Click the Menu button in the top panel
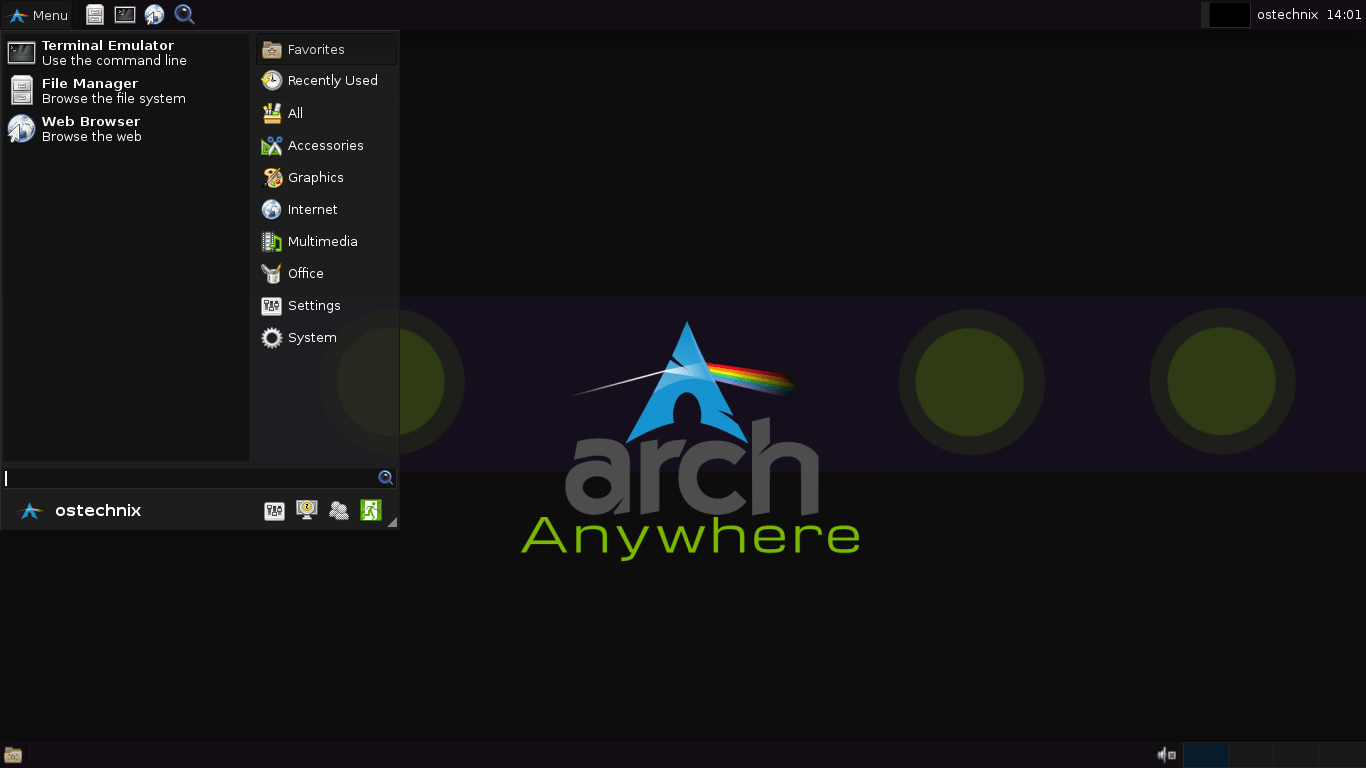The width and height of the screenshot is (1366, 768). pyautogui.click(x=38, y=15)
